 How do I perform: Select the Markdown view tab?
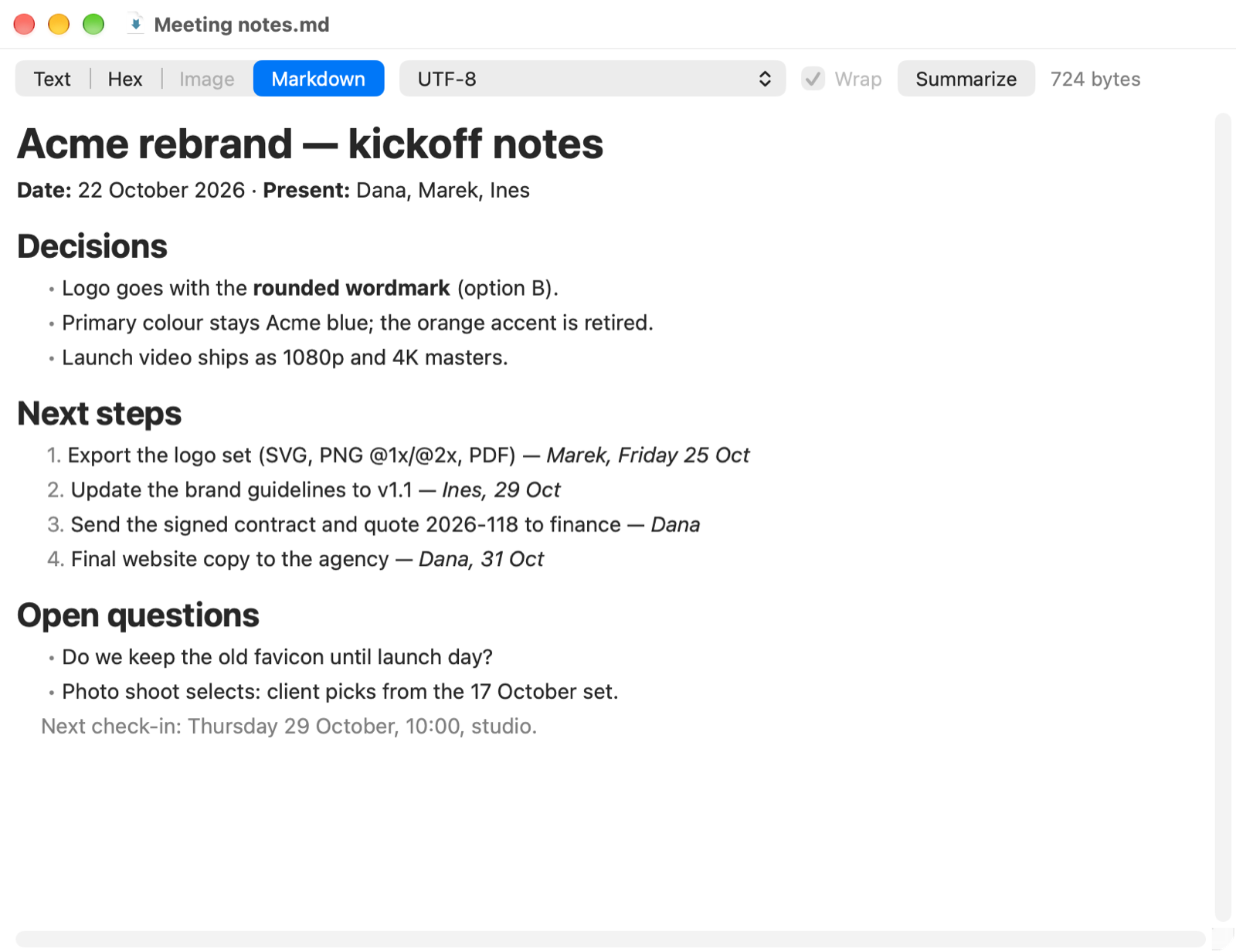point(318,79)
